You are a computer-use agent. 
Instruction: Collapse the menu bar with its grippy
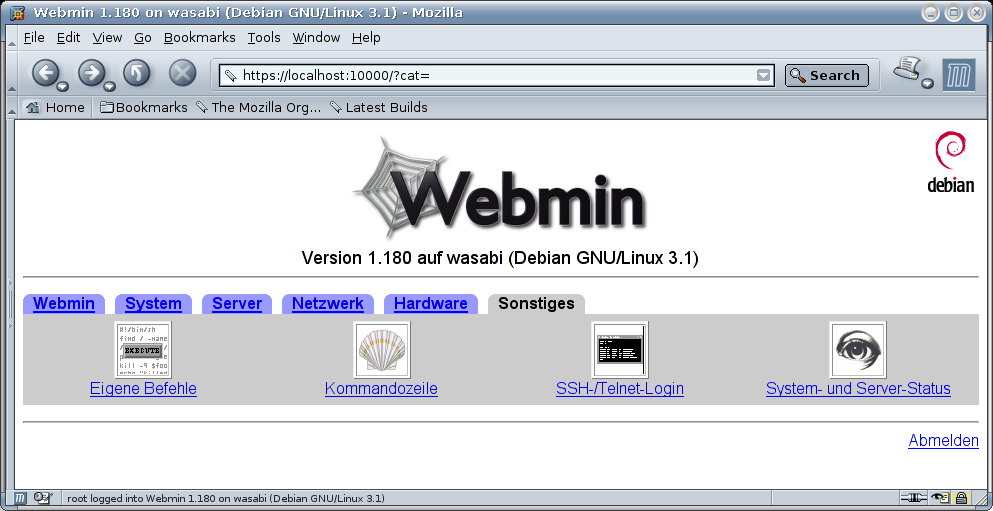(x=11, y=37)
